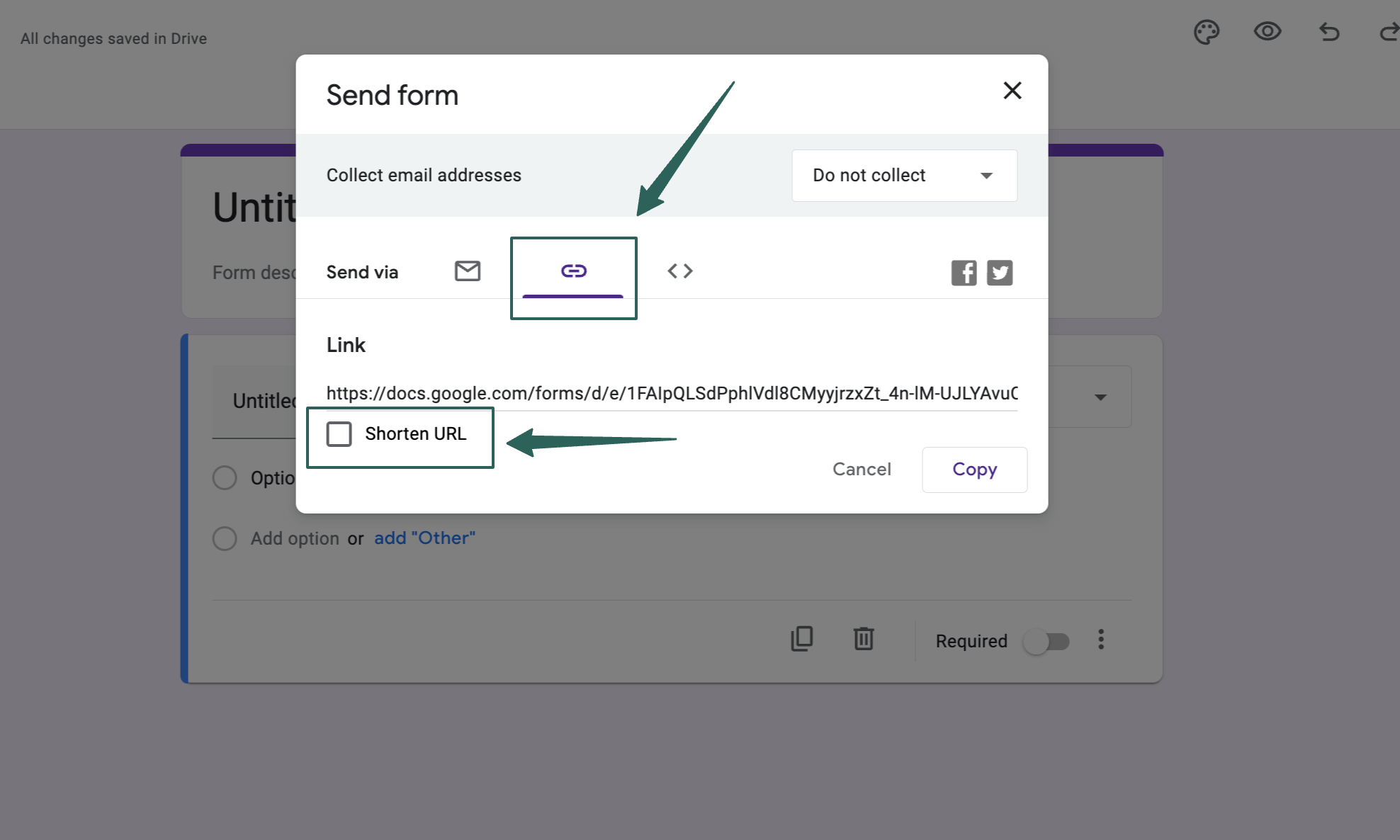Click the Copy button

click(974, 469)
